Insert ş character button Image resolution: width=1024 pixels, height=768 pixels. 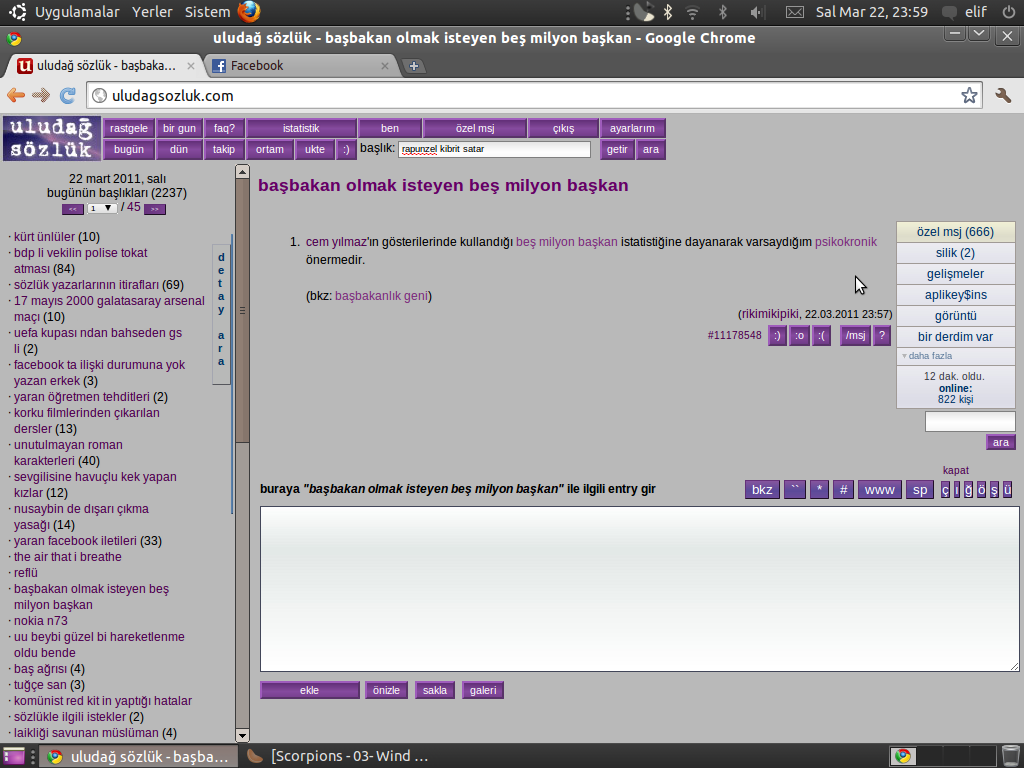pos(994,490)
